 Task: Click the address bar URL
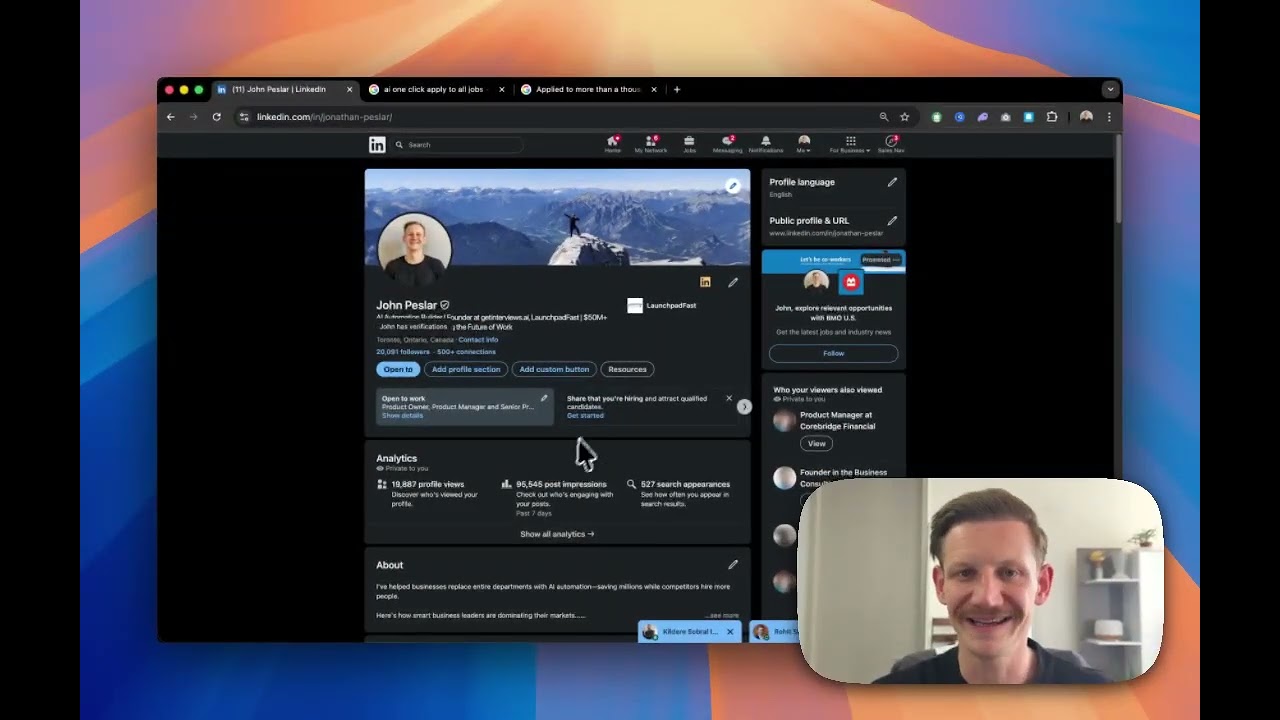click(x=324, y=117)
